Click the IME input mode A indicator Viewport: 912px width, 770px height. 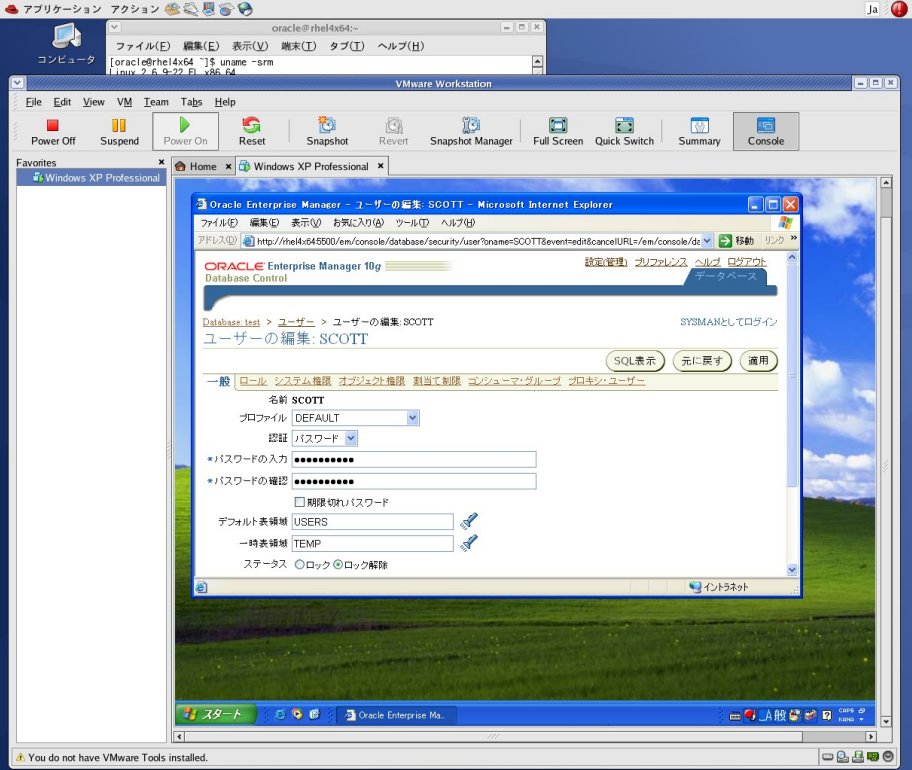coord(767,715)
